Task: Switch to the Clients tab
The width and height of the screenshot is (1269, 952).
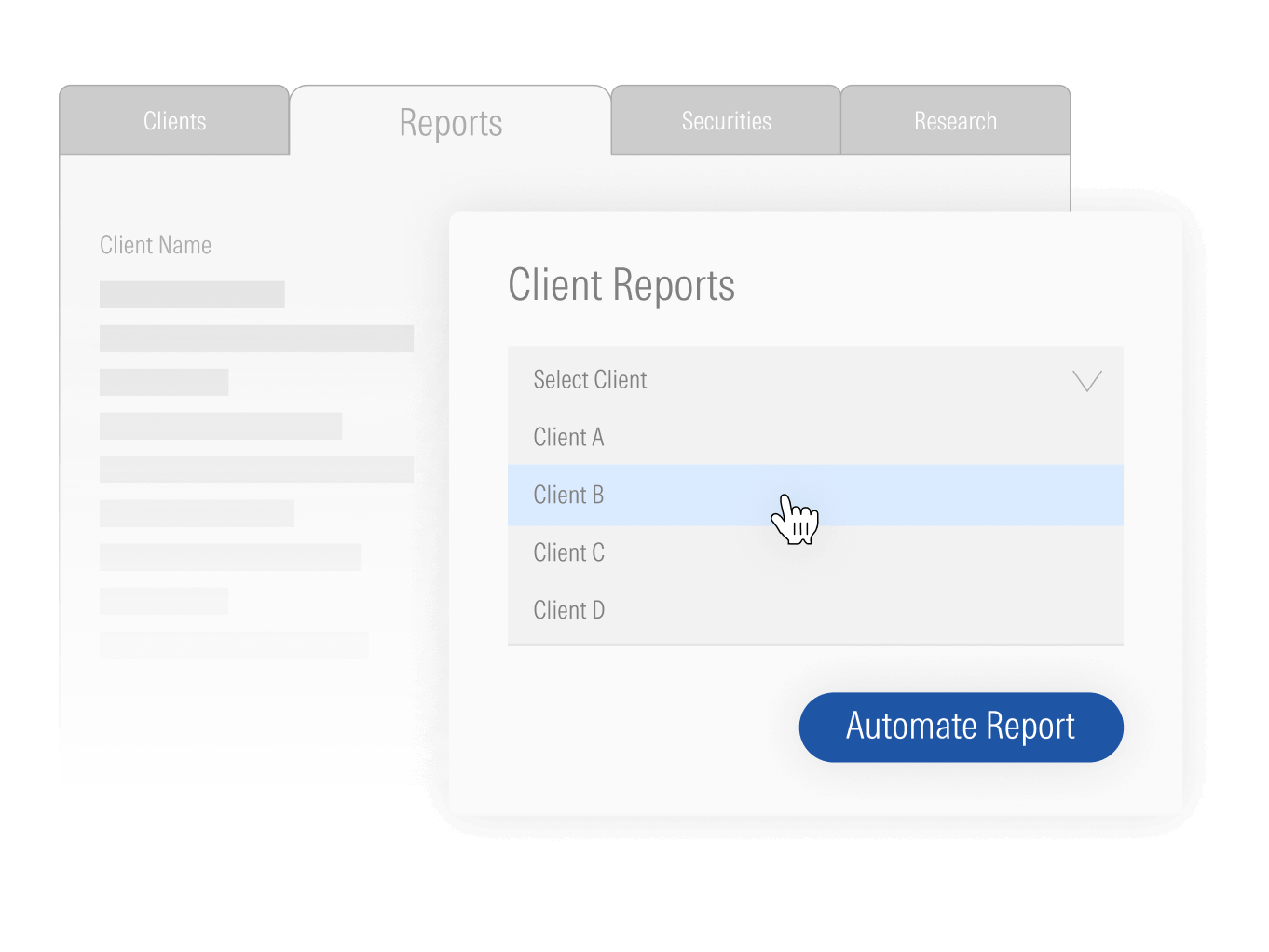Action: pyautogui.click(x=174, y=121)
